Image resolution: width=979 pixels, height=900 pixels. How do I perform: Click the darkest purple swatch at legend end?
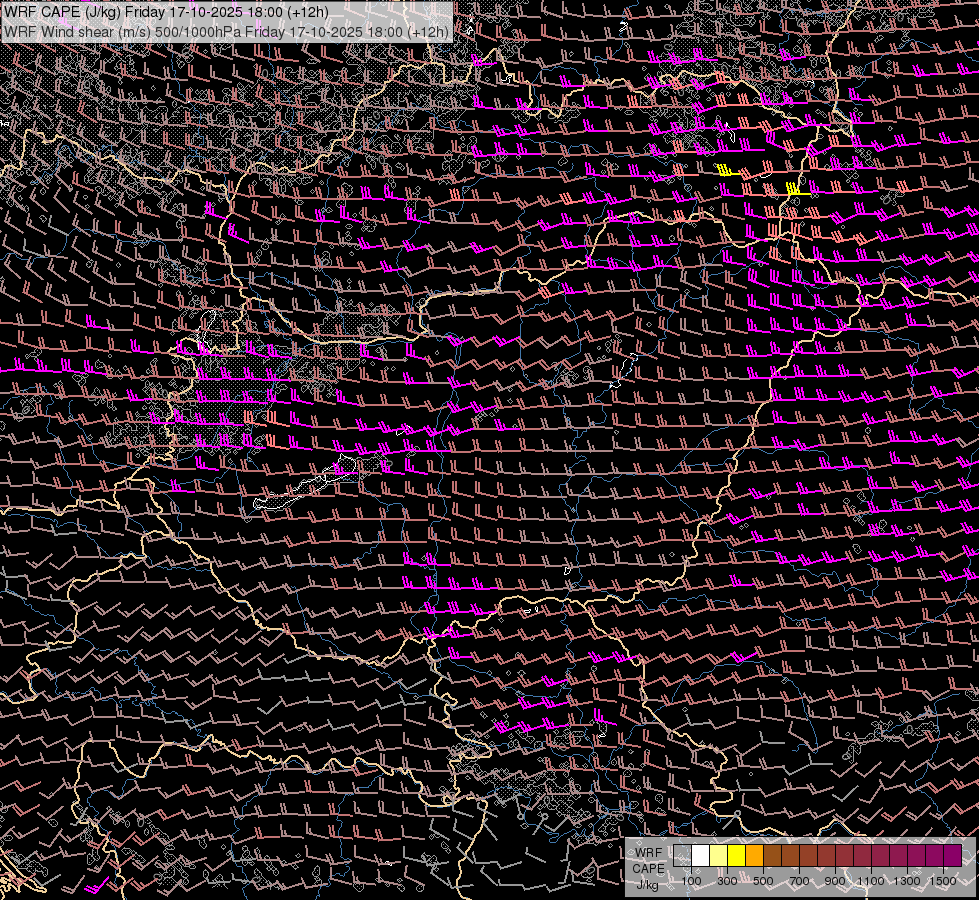point(952,855)
